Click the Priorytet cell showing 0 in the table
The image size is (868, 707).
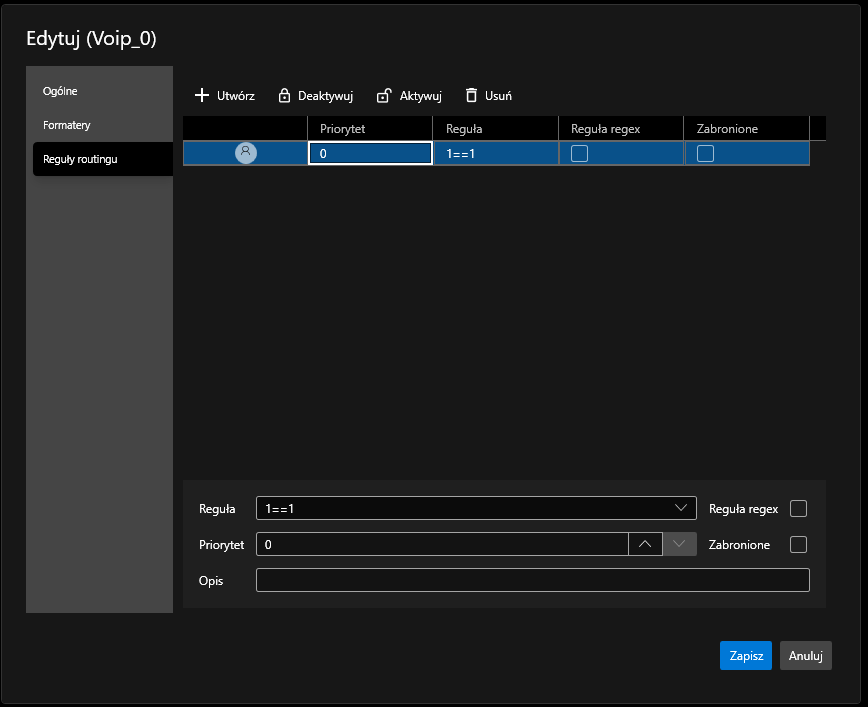click(x=370, y=153)
